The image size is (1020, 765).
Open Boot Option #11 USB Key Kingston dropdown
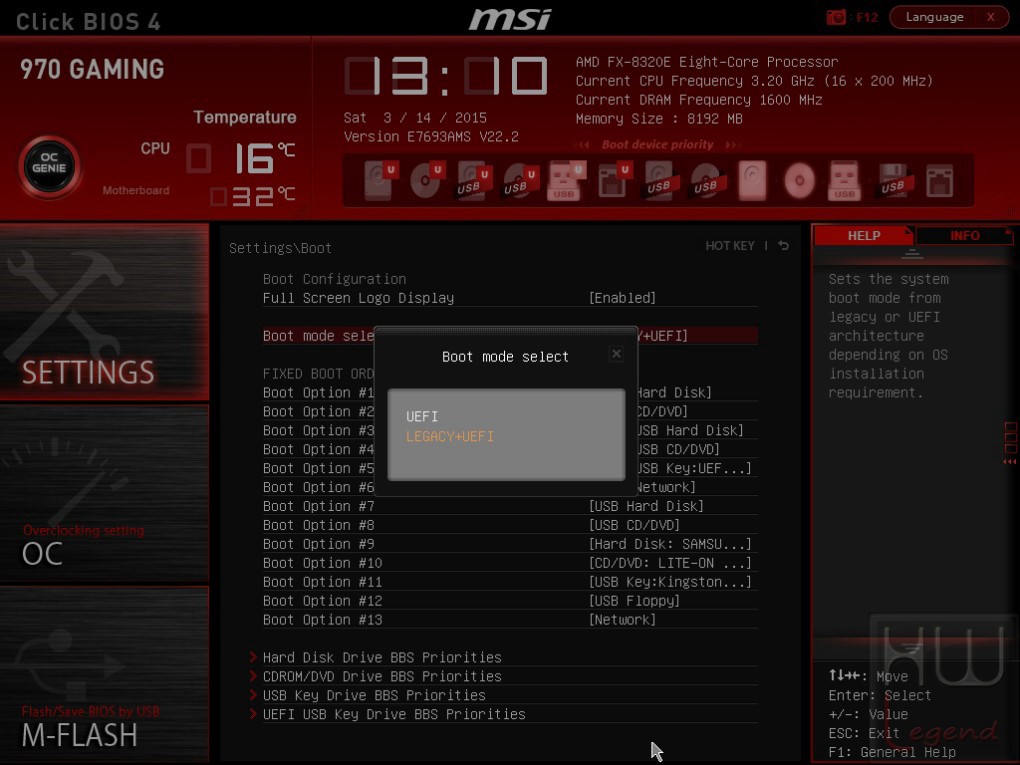click(x=670, y=582)
